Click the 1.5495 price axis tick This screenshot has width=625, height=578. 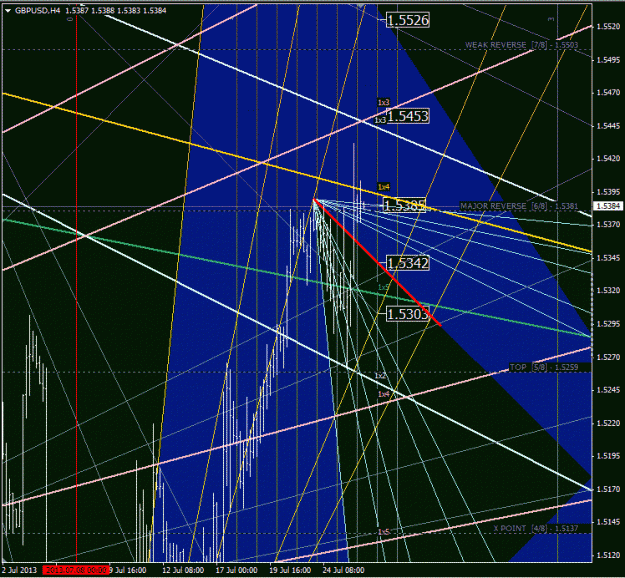click(608, 60)
